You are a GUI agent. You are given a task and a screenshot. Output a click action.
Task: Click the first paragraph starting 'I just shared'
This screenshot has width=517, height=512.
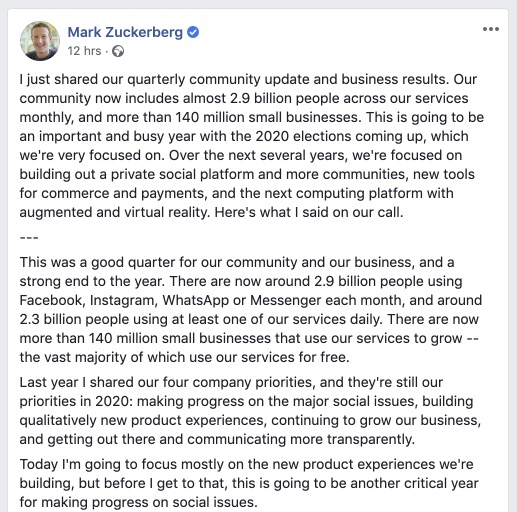[x=252, y=146]
